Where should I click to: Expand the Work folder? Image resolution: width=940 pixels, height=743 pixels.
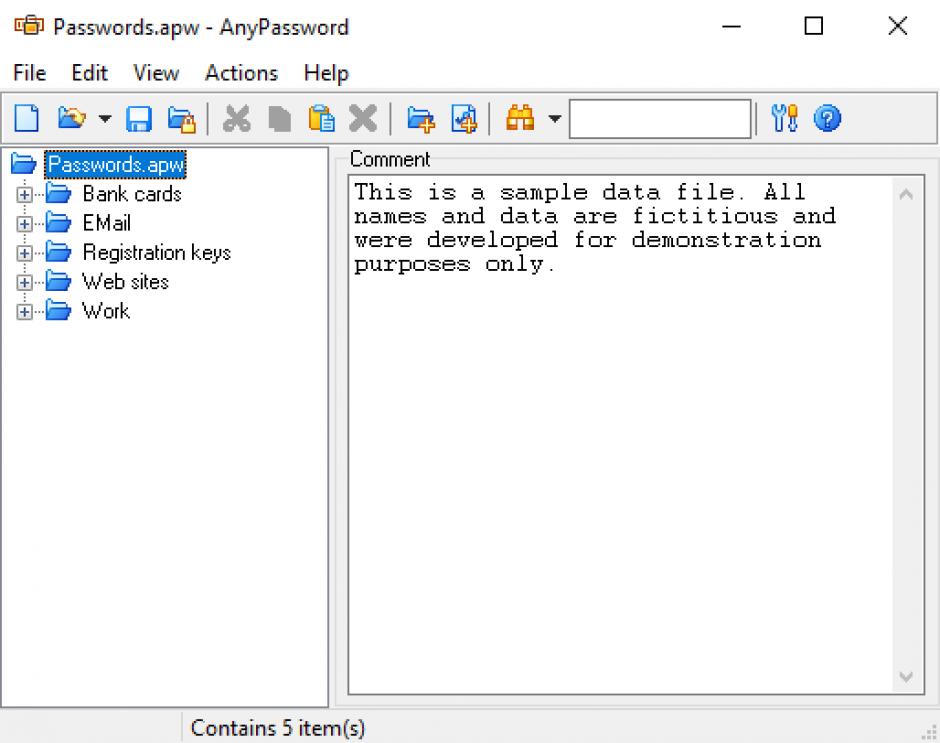coord(25,312)
